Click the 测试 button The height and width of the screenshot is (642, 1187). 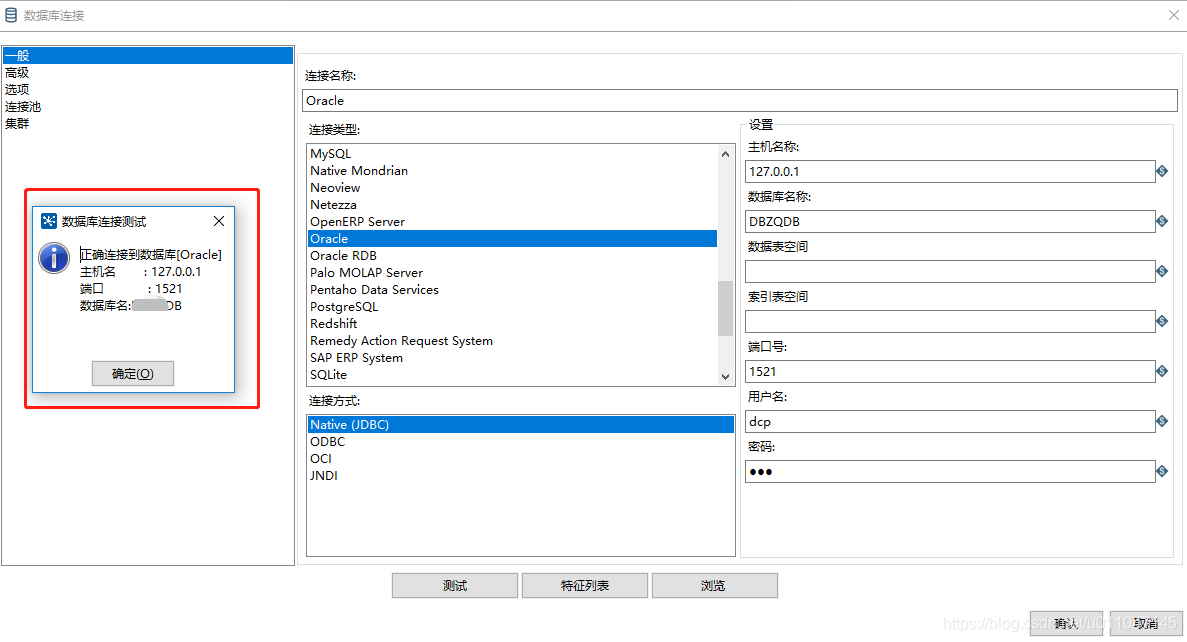(x=455, y=585)
